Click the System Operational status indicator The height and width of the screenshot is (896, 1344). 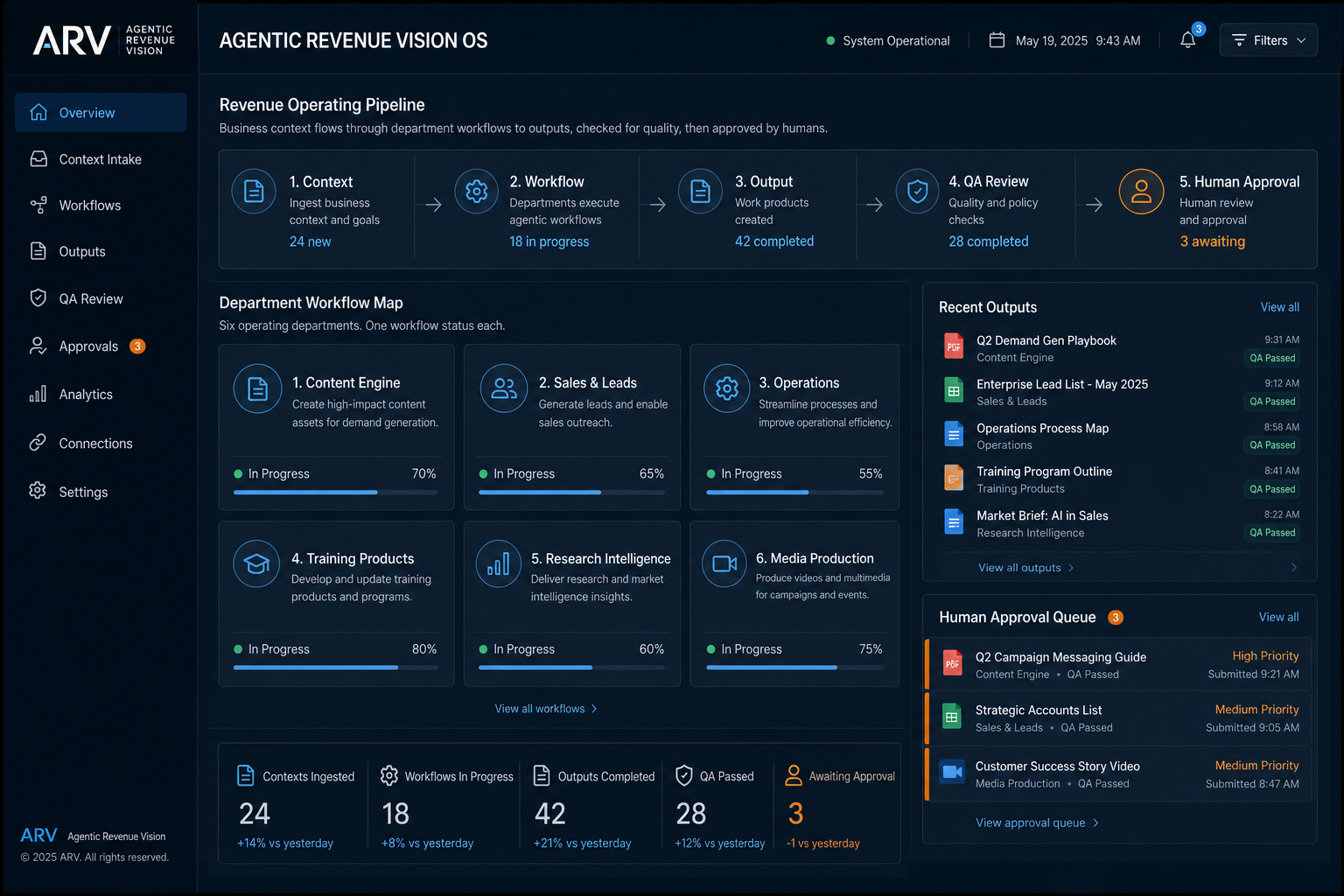tap(888, 40)
